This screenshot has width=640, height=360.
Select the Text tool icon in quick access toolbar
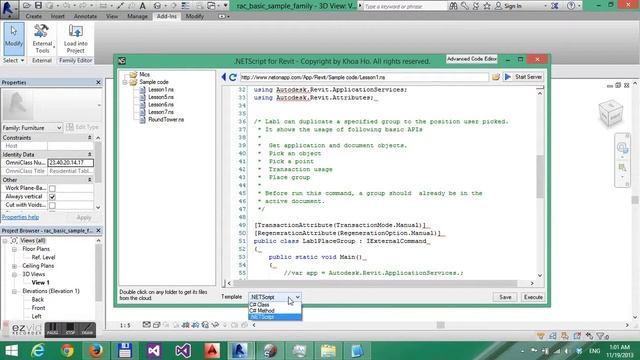(x=142, y=6)
